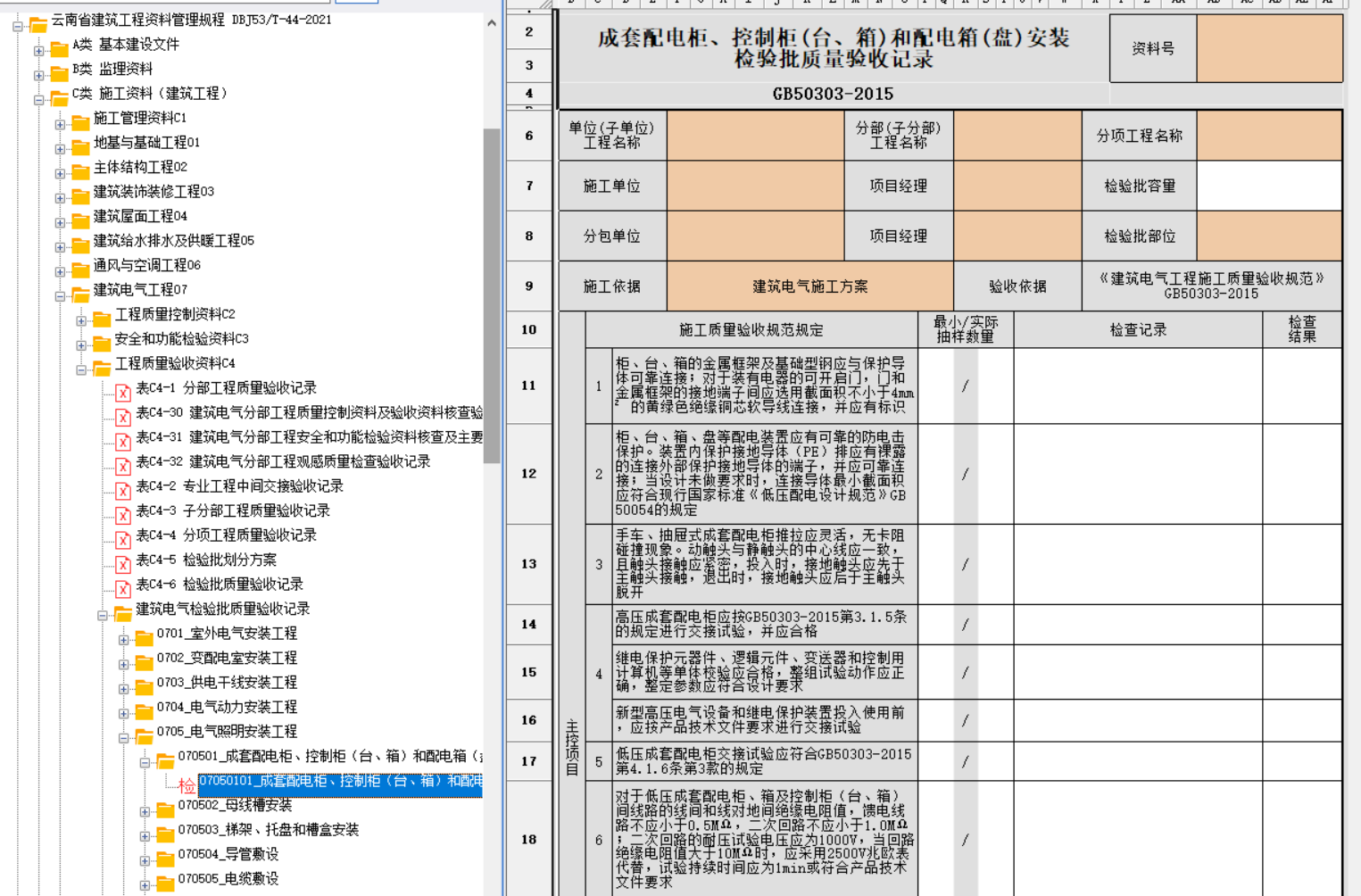This screenshot has width=1361, height=896.
Task: Click the 分包单位 input cell
Action: click(755, 236)
